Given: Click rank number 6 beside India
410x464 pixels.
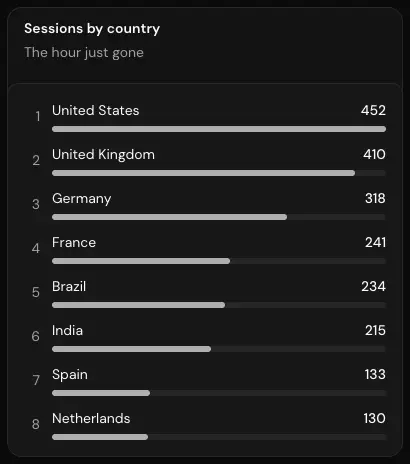Looking at the screenshot, I should click(36, 336).
